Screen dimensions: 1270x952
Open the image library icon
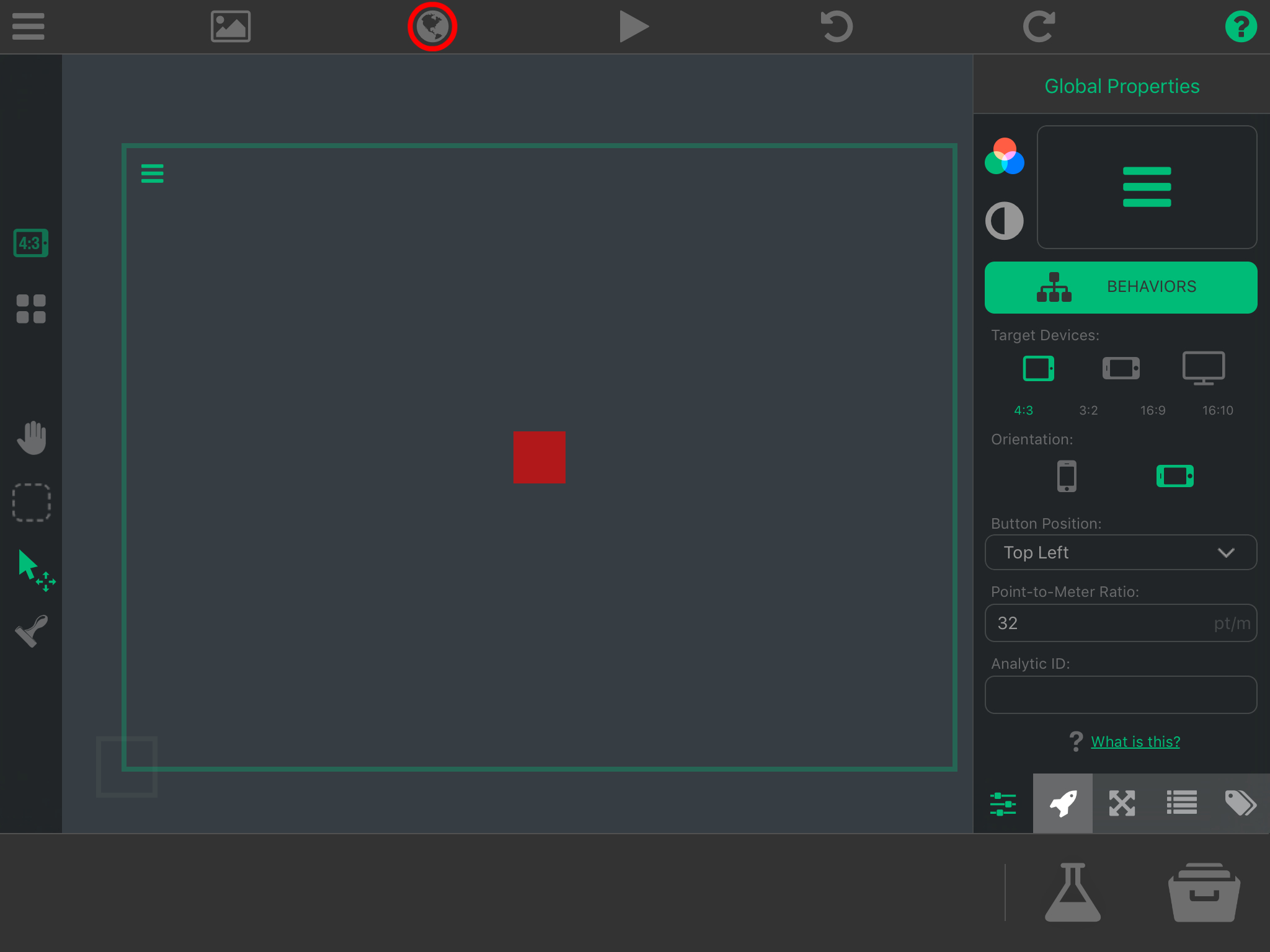230,27
